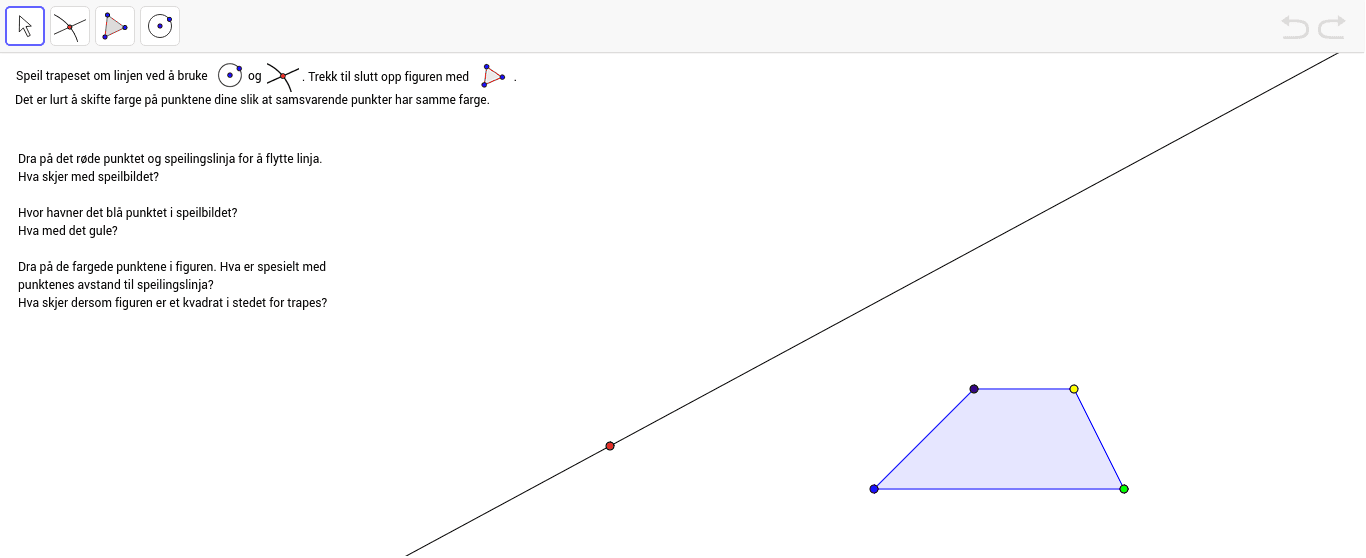Click text 'Hva skjer med speilbildet?'

[x=88, y=177]
